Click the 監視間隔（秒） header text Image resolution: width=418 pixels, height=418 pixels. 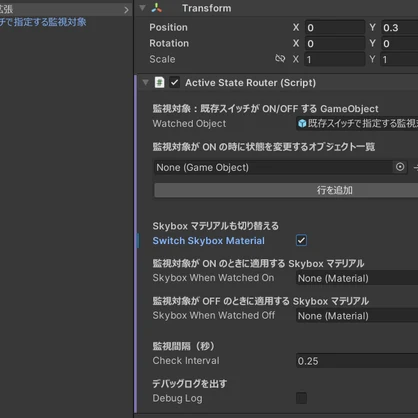coord(183,346)
